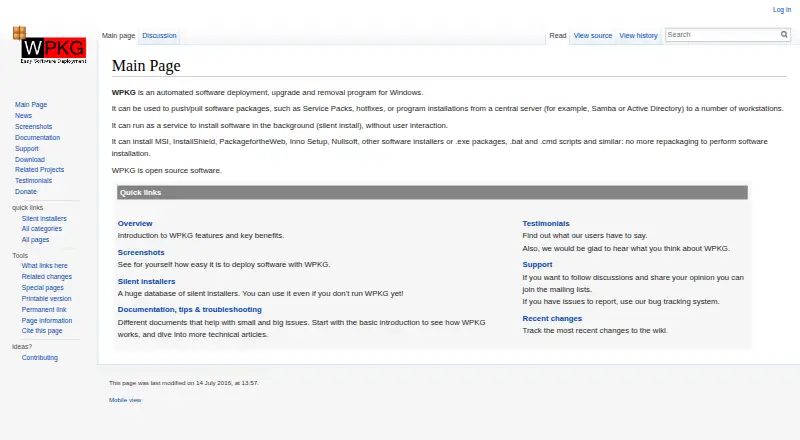The image size is (800, 440).
Task: Open sidebar Documentation link
Action: pyautogui.click(x=37, y=138)
